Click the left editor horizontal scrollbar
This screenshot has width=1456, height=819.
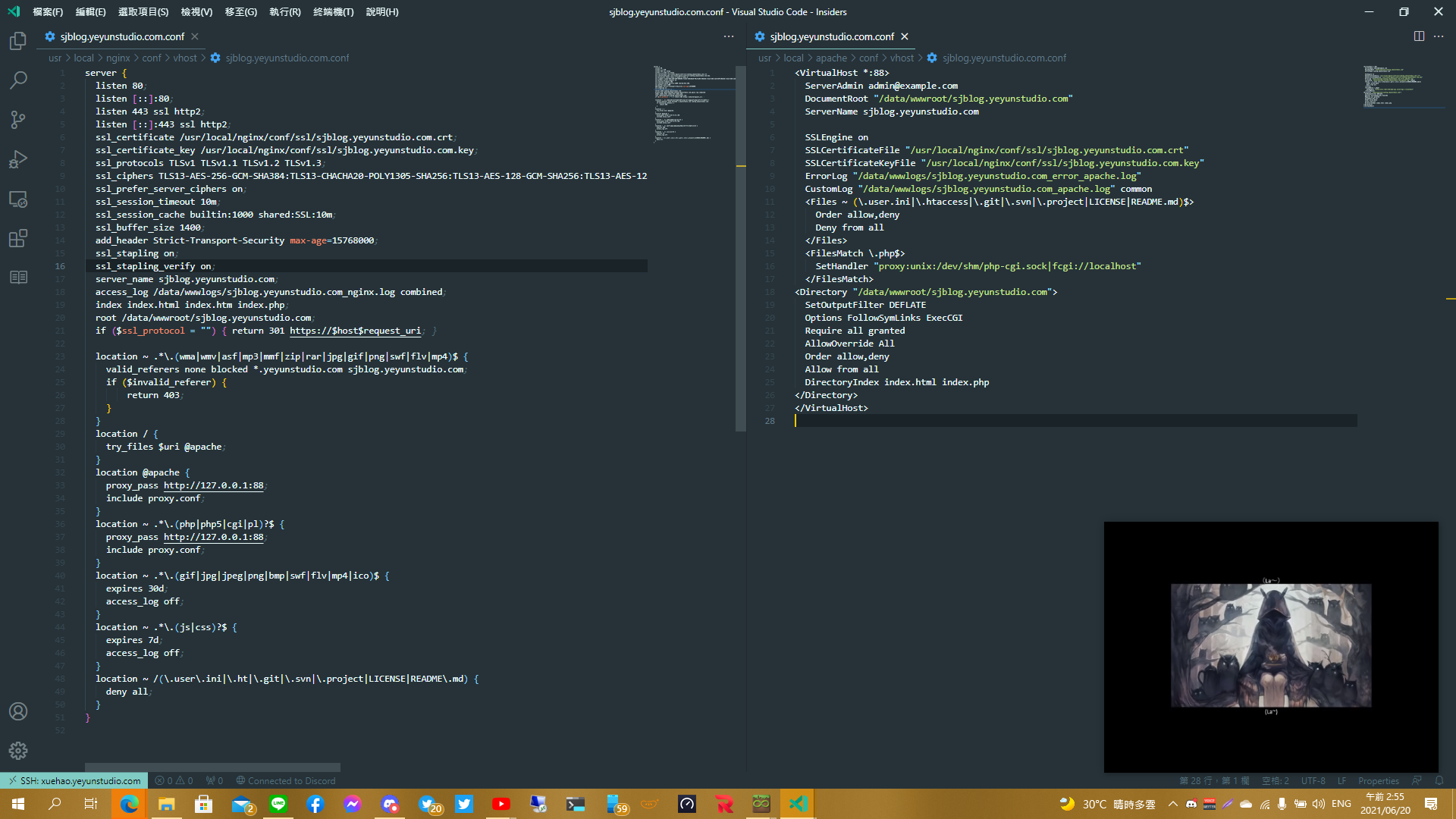212,767
